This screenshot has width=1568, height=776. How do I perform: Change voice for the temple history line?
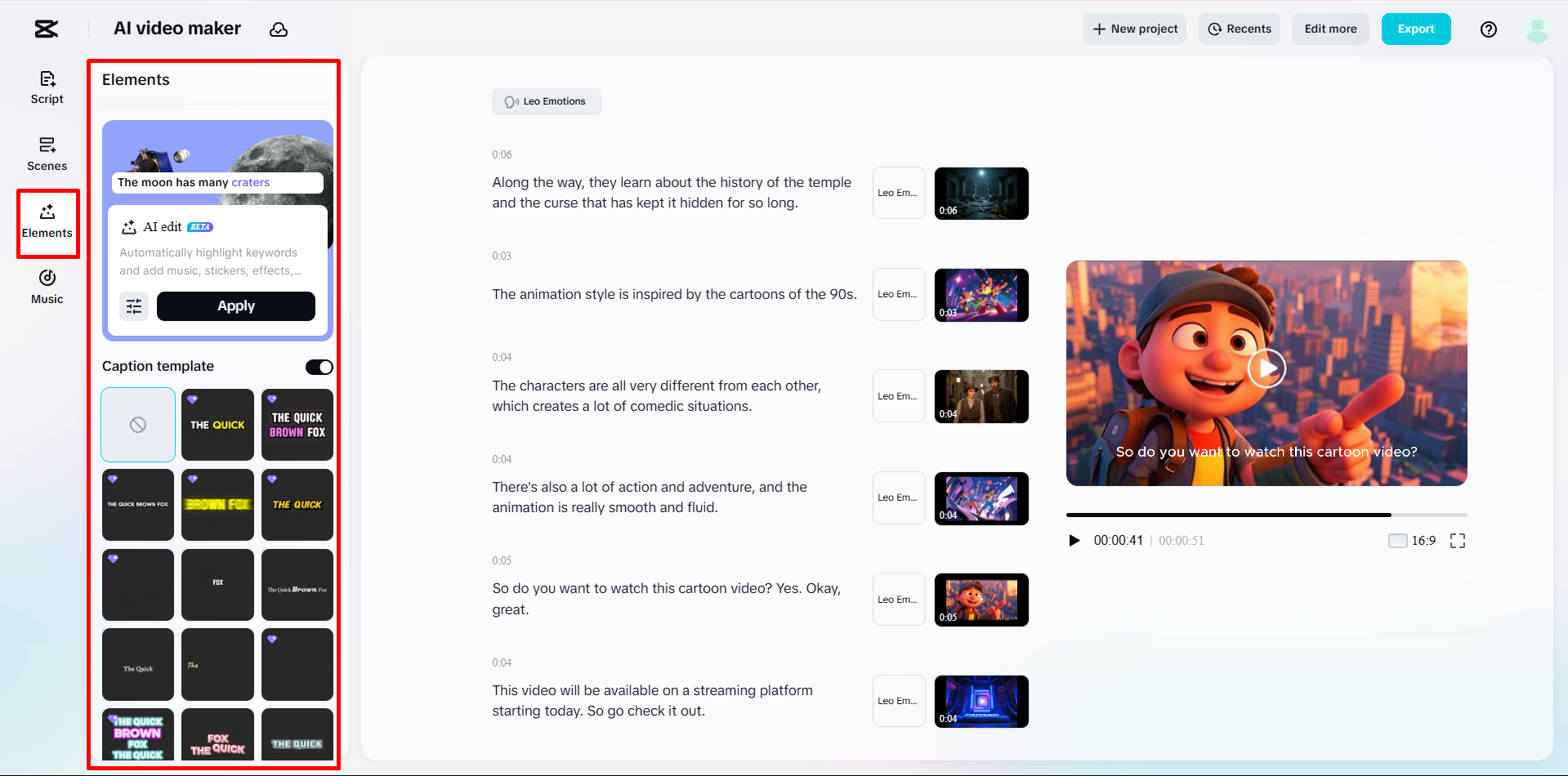click(x=899, y=193)
